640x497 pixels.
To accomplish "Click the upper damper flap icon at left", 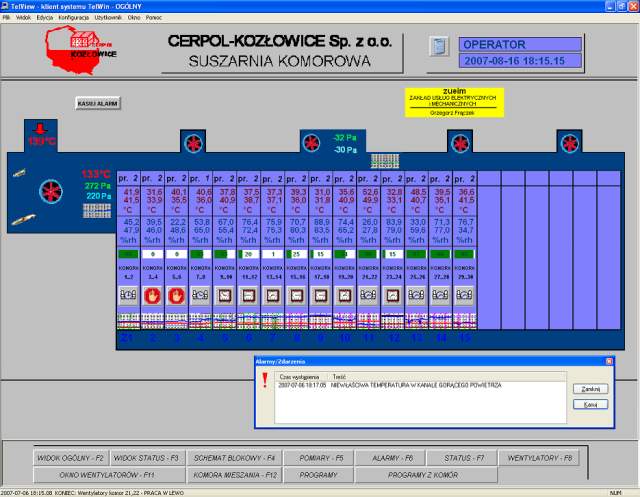I will pos(19,173).
